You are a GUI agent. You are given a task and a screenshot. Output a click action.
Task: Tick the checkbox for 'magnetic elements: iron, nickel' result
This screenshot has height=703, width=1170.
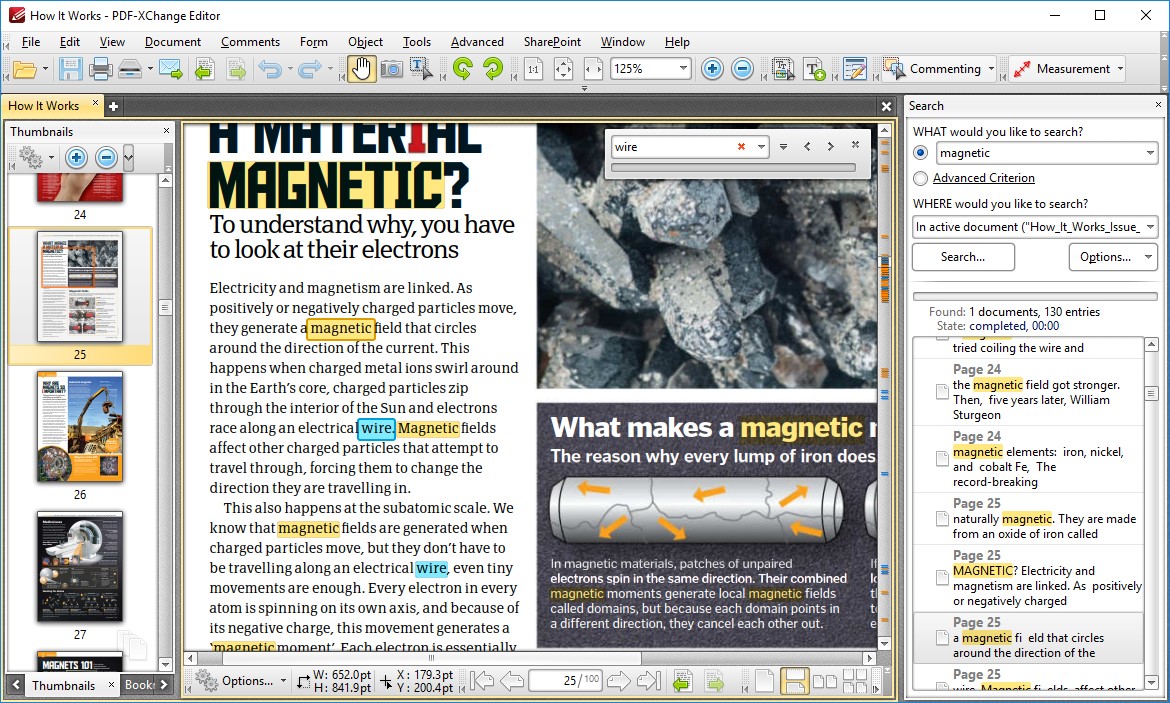coord(942,458)
